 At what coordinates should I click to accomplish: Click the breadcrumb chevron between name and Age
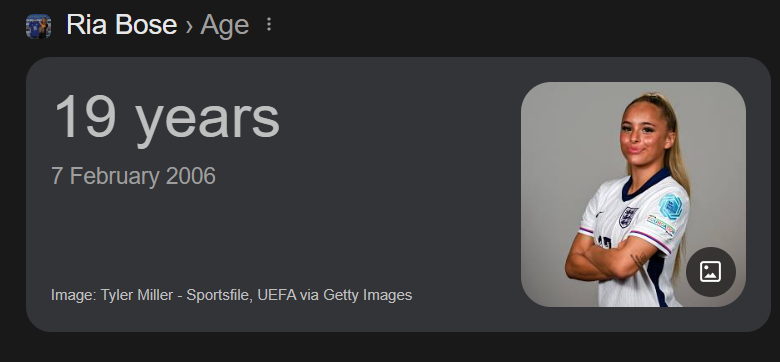189,26
